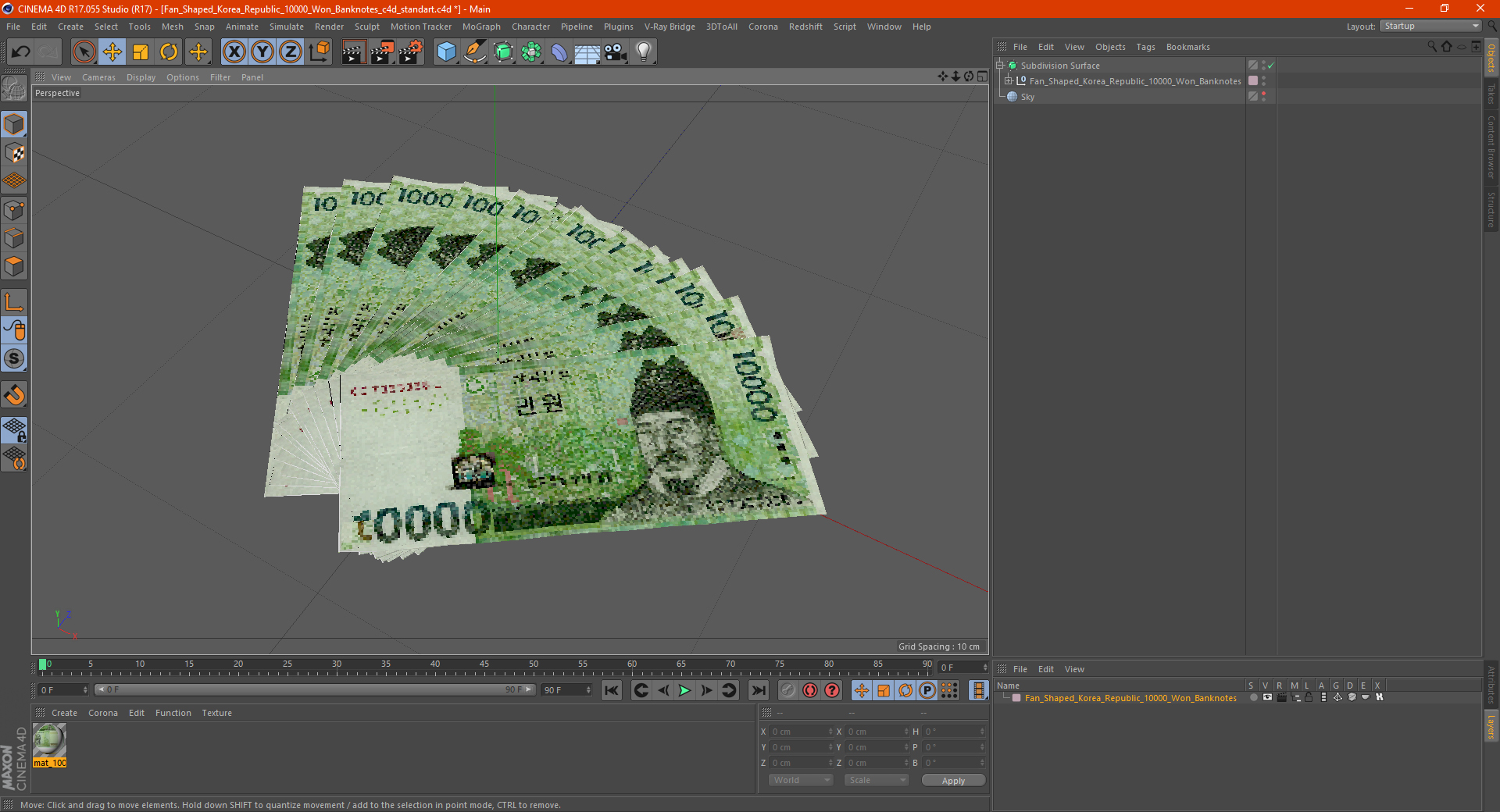Click the Apply button
This screenshot has height=812, width=1500.
coord(953,781)
